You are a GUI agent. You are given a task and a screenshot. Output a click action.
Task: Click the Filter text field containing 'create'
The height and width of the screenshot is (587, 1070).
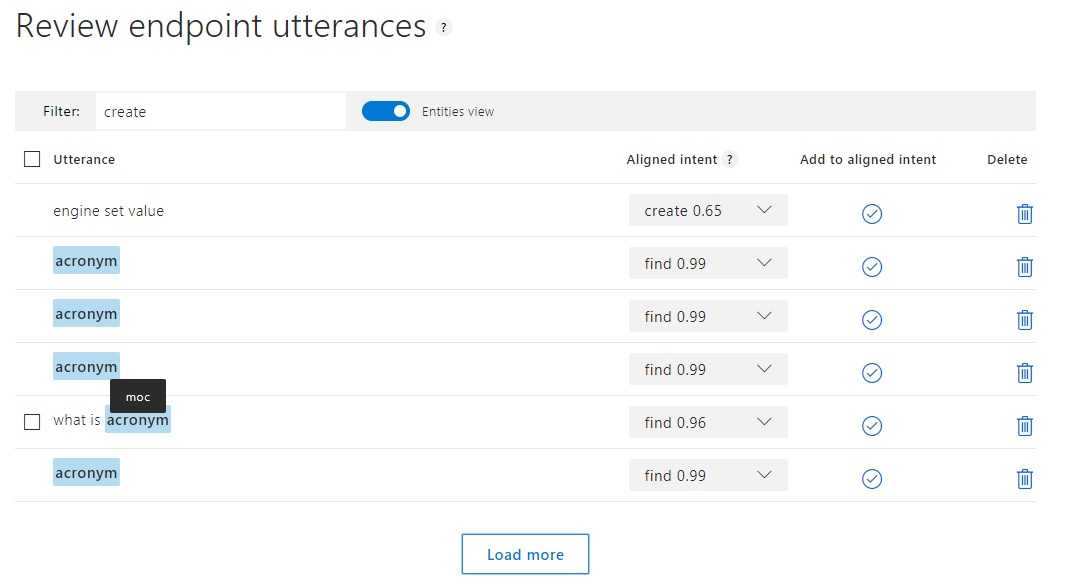(220, 112)
